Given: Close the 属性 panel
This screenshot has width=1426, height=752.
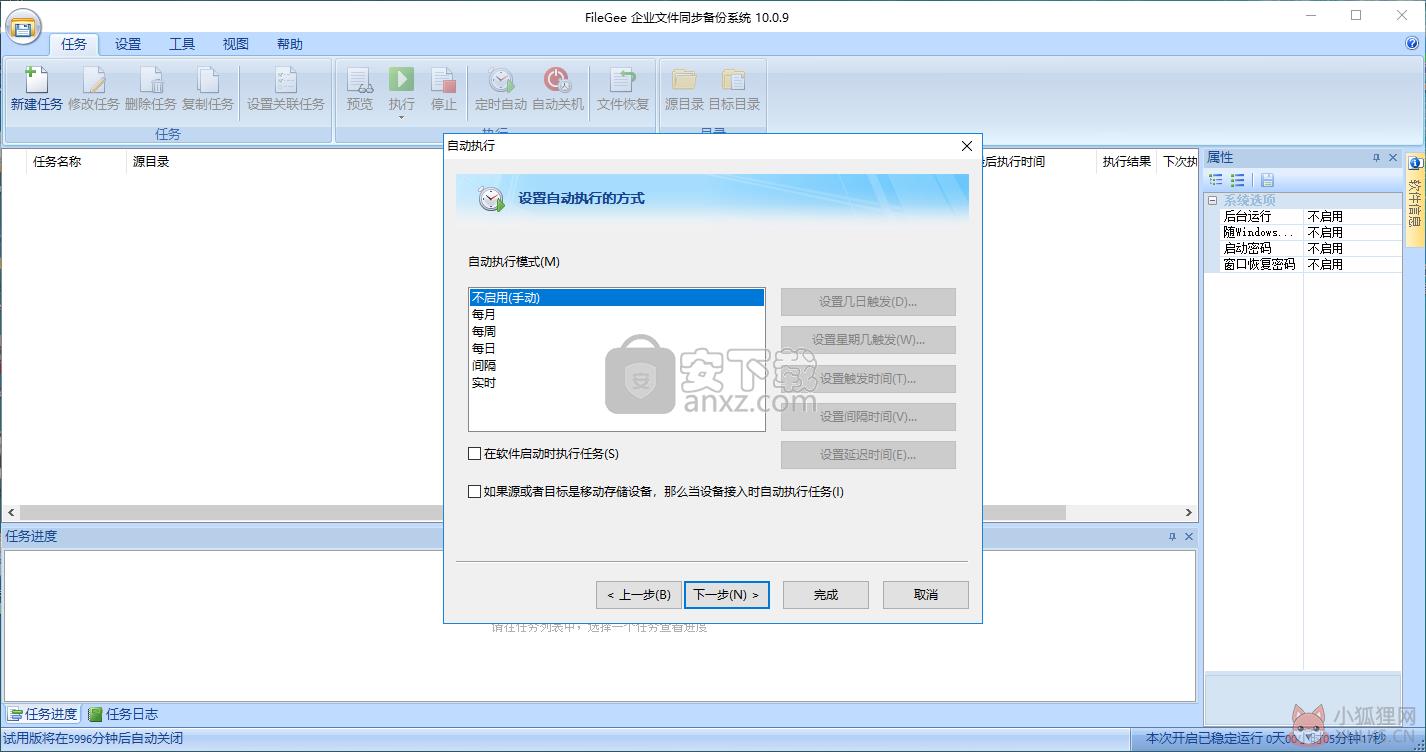Looking at the screenshot, I should pos(1391,158).
